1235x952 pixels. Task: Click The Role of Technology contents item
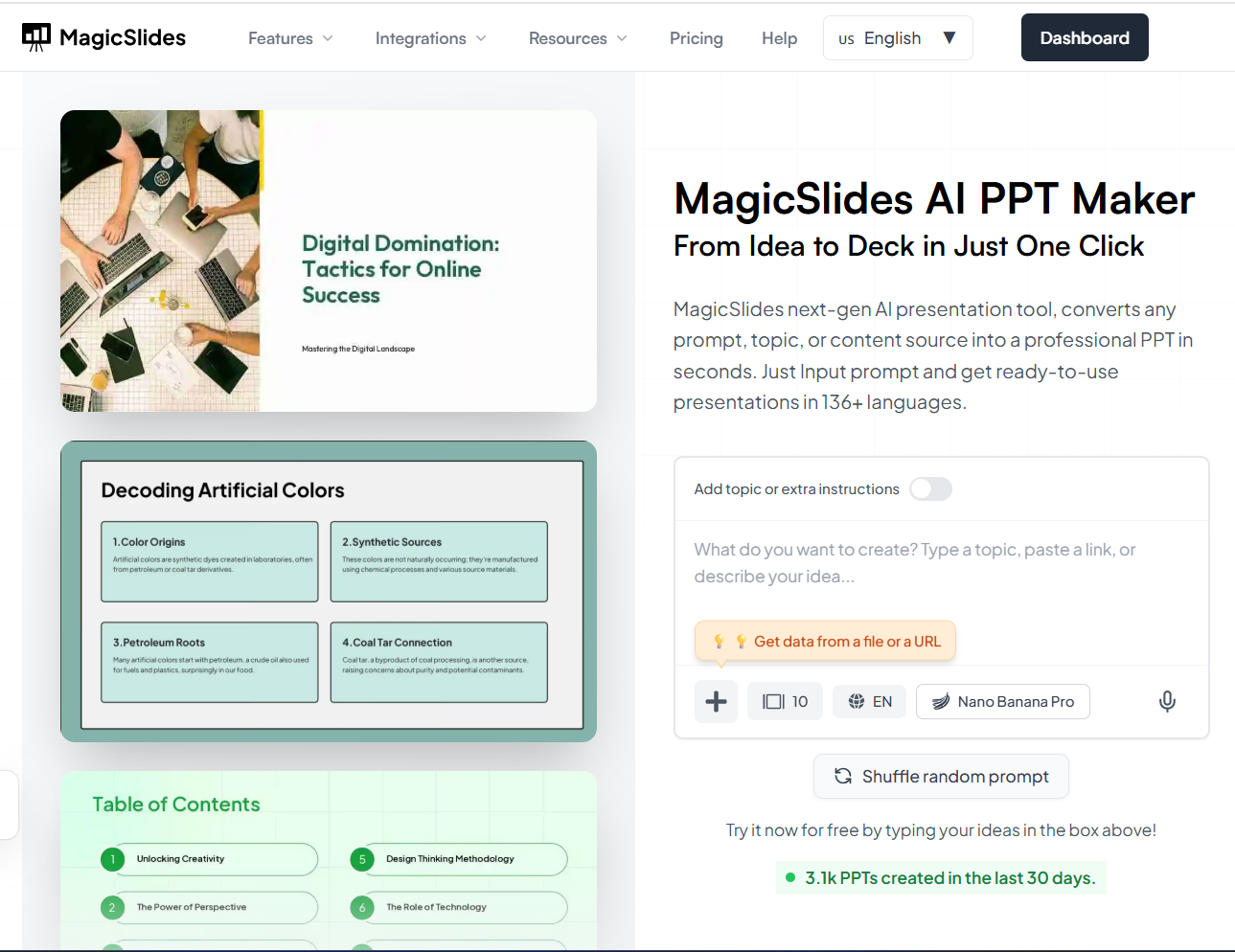coord(458,907)
